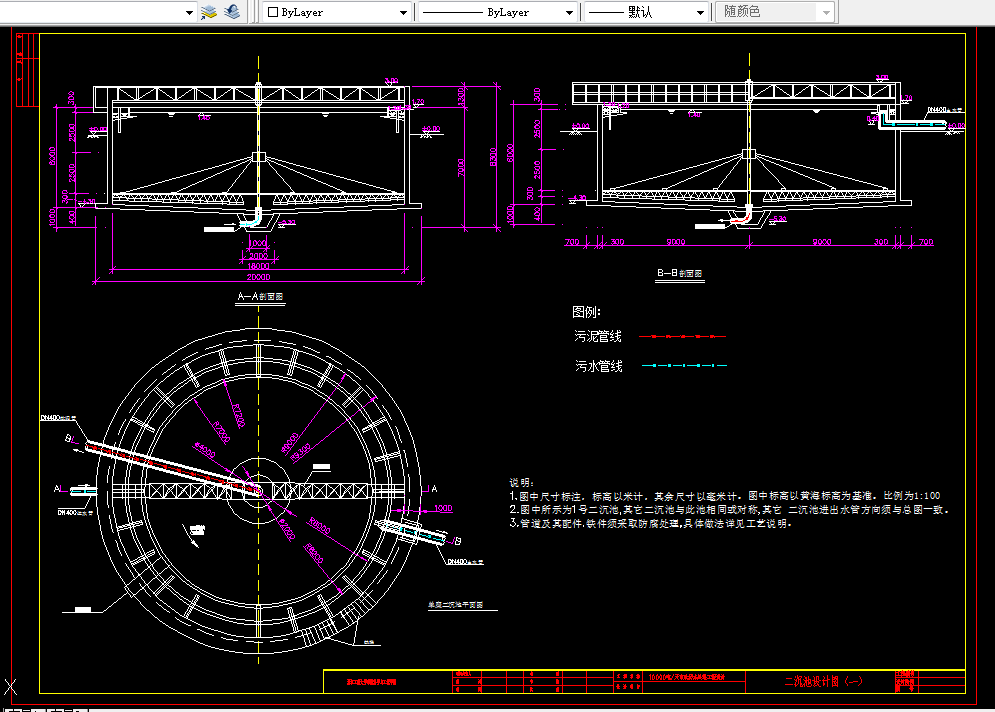Click the 图例: legend heading
This screenshot has height=712, width=995.
click(x=586, y=312)
